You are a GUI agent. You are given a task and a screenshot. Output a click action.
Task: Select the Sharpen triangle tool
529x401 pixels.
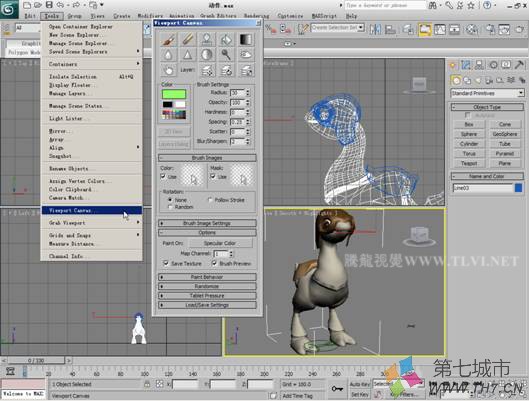188,55
